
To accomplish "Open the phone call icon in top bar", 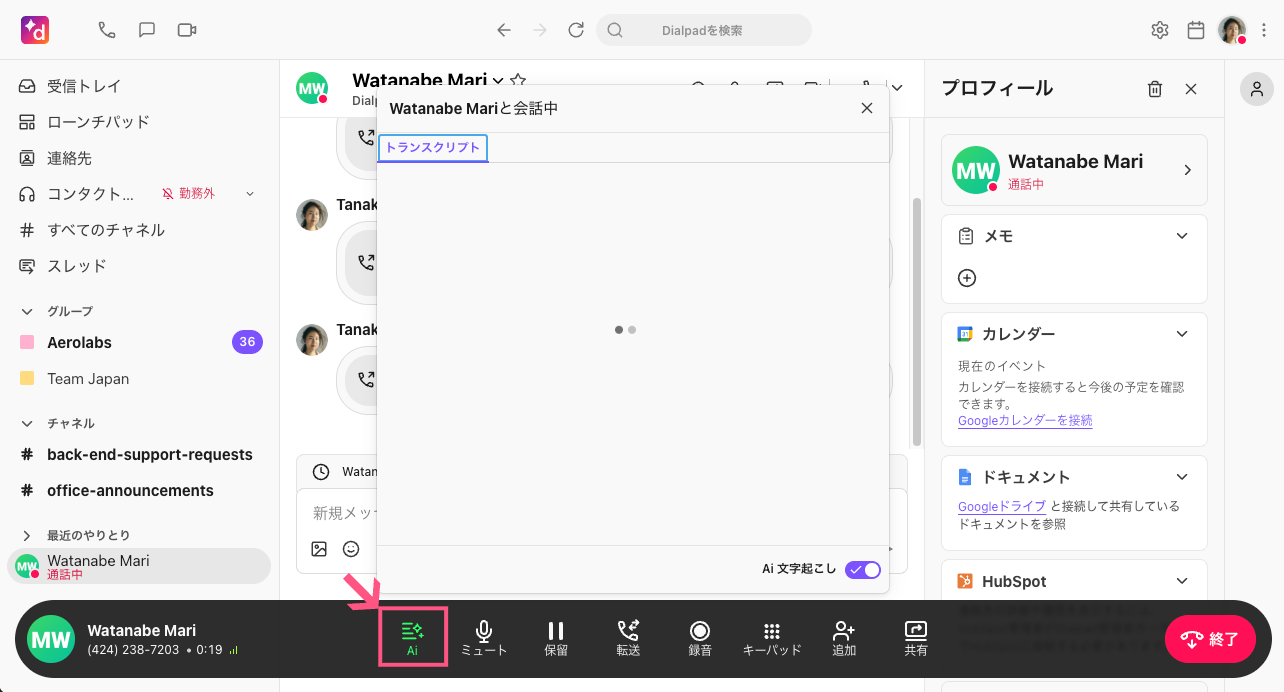I will (107, 30).
